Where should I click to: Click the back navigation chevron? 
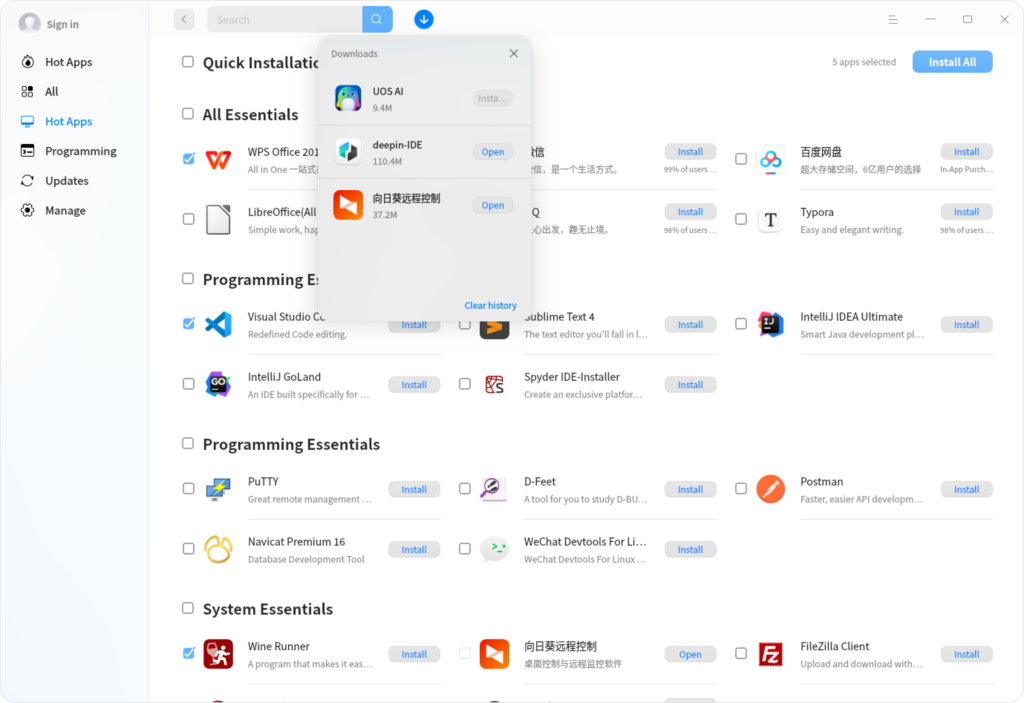point(183,19)
